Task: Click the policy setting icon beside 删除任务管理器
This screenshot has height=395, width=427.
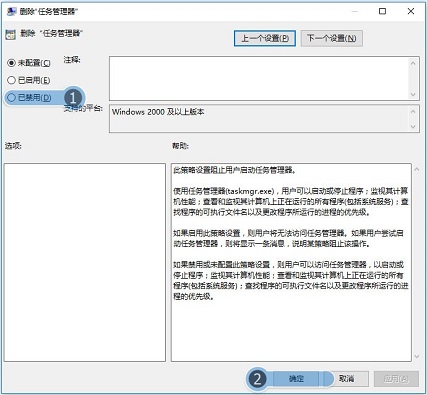Action: (10, 34)
